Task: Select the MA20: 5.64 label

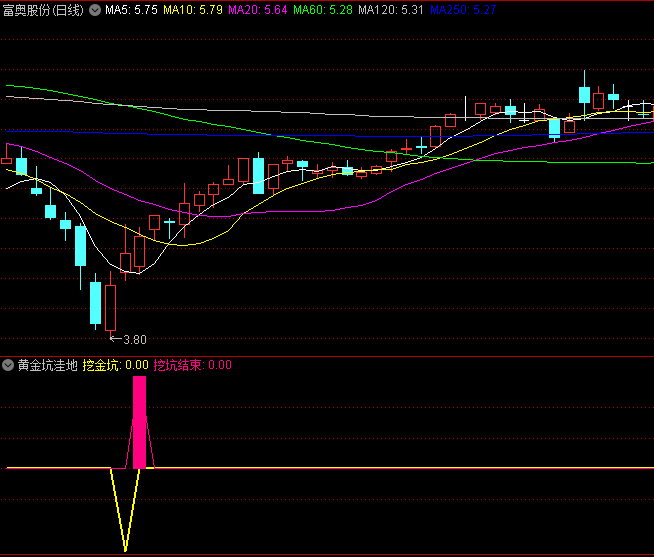Action: [258, 10]
